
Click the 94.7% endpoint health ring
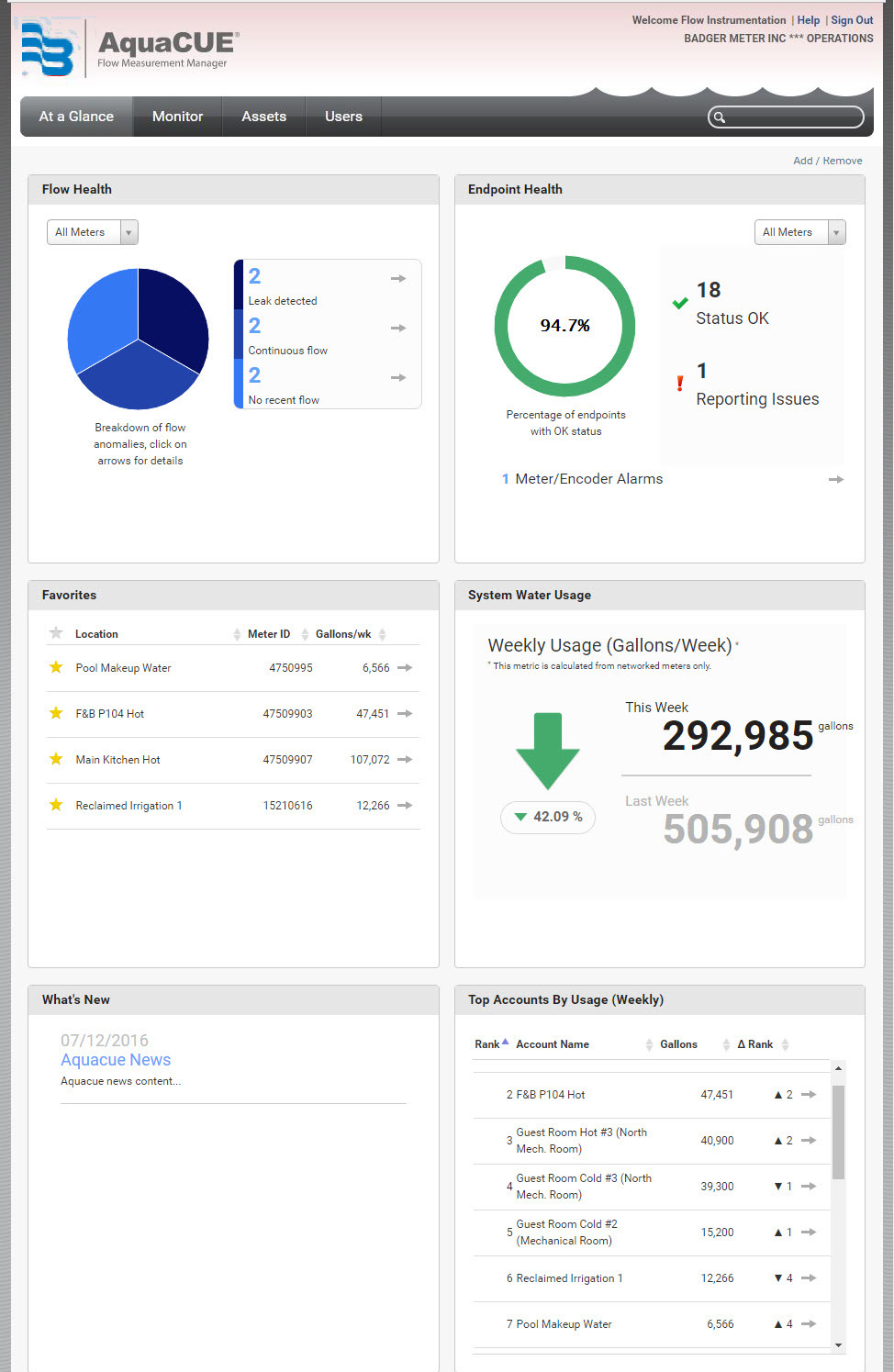click(x=565, y=326)
